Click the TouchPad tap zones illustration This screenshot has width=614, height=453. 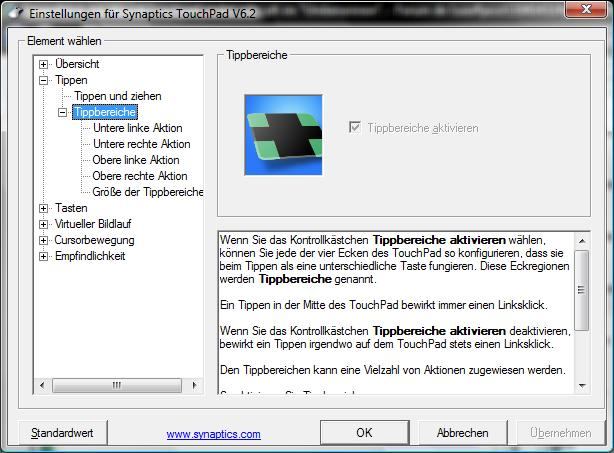tap(284, 135)
